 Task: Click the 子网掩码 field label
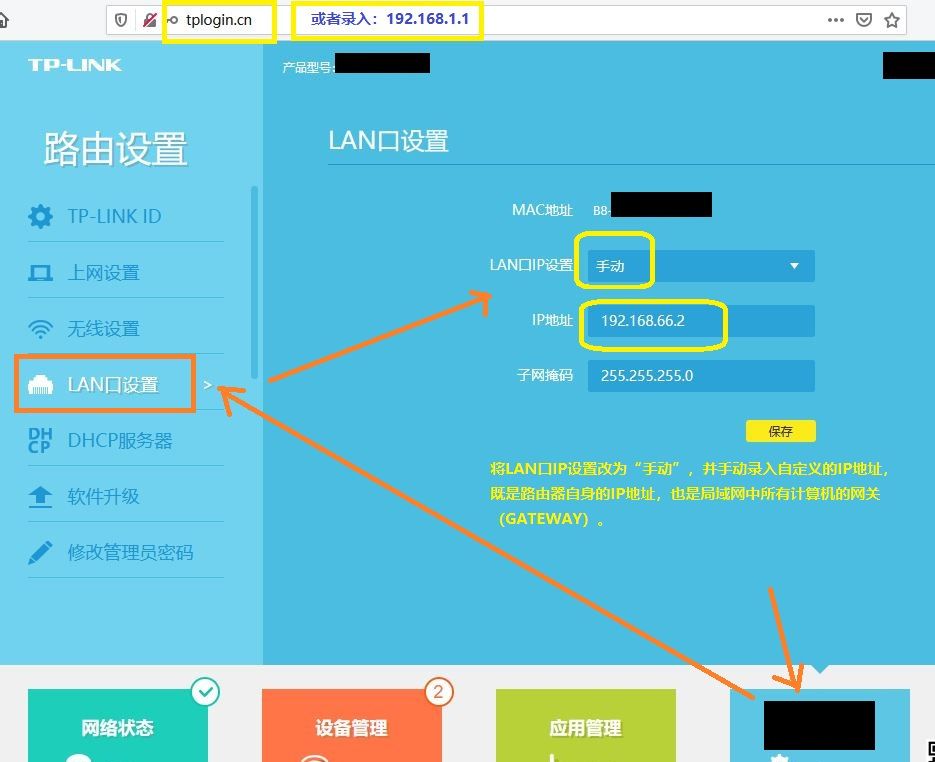point(545,375)
